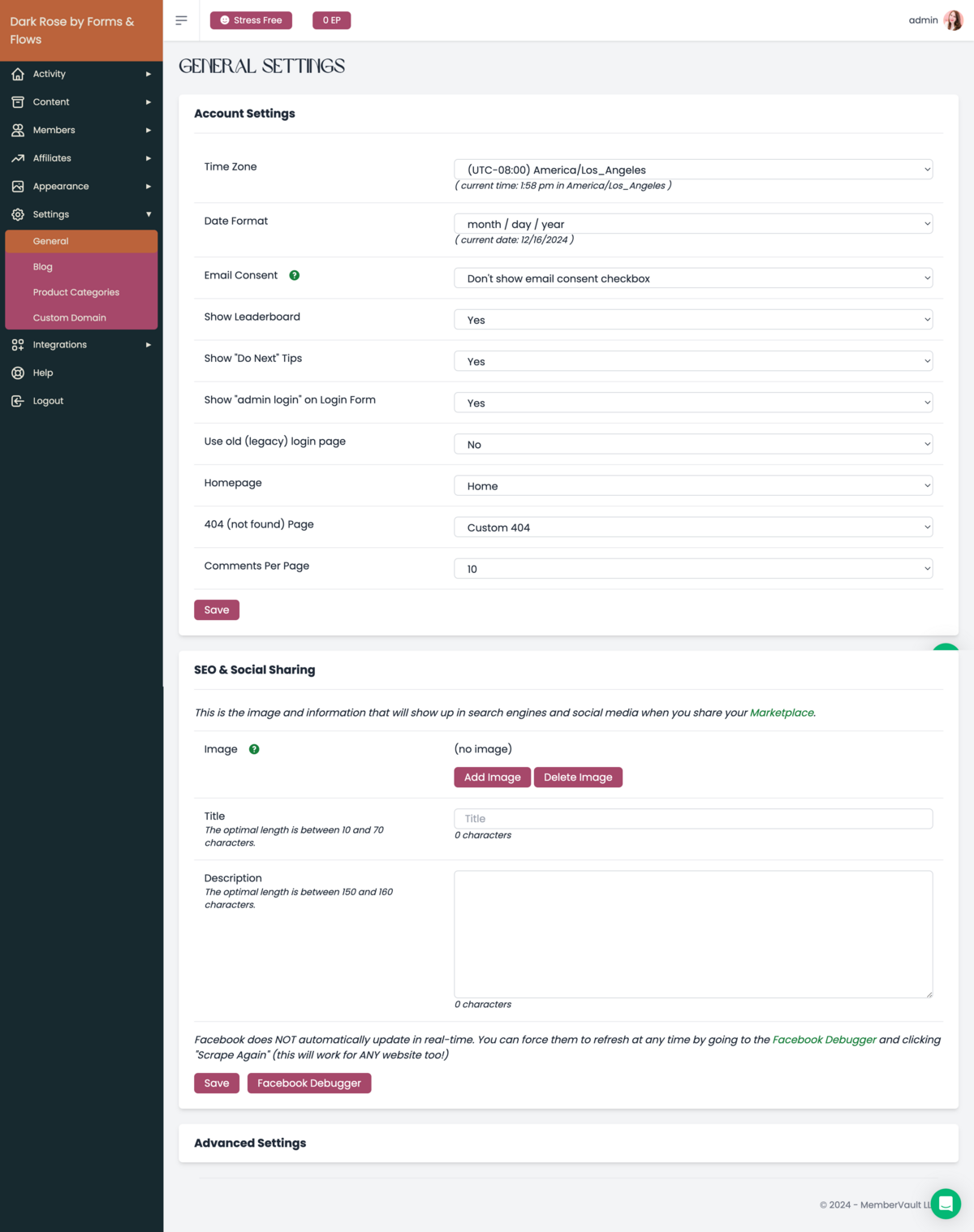The image size is (974, 1232).
Task: Follow the Marketplace link
Action: pos(781,713)
